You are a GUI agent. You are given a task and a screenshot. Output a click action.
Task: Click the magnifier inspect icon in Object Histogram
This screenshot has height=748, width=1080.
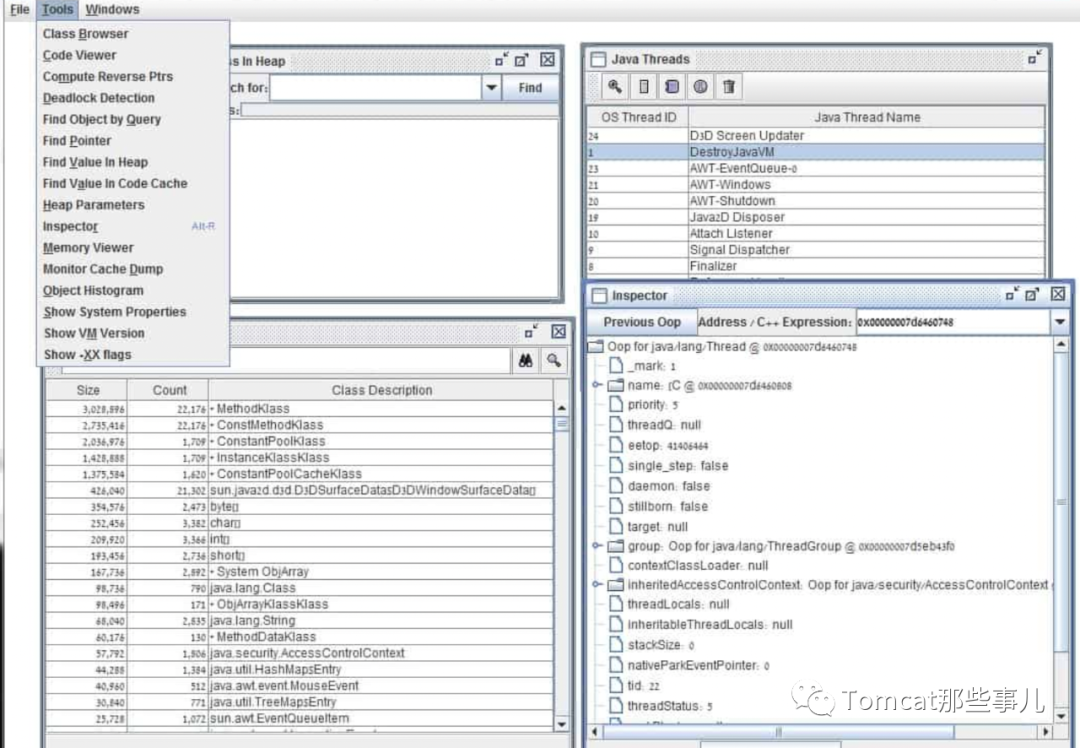click(554, 360)
